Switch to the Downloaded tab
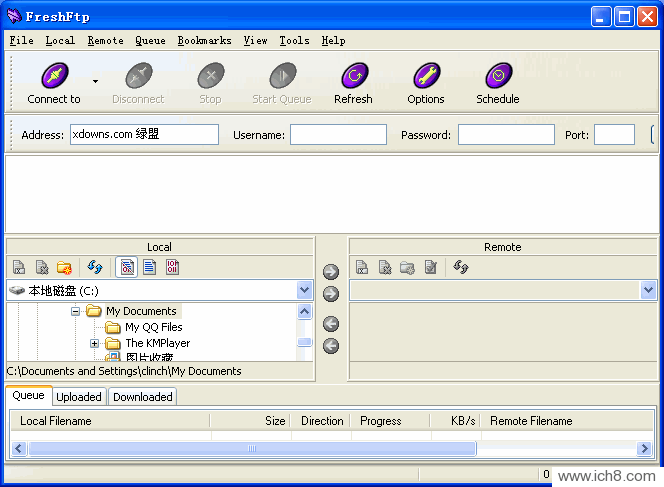664x487 pixels. pos(143,397)
